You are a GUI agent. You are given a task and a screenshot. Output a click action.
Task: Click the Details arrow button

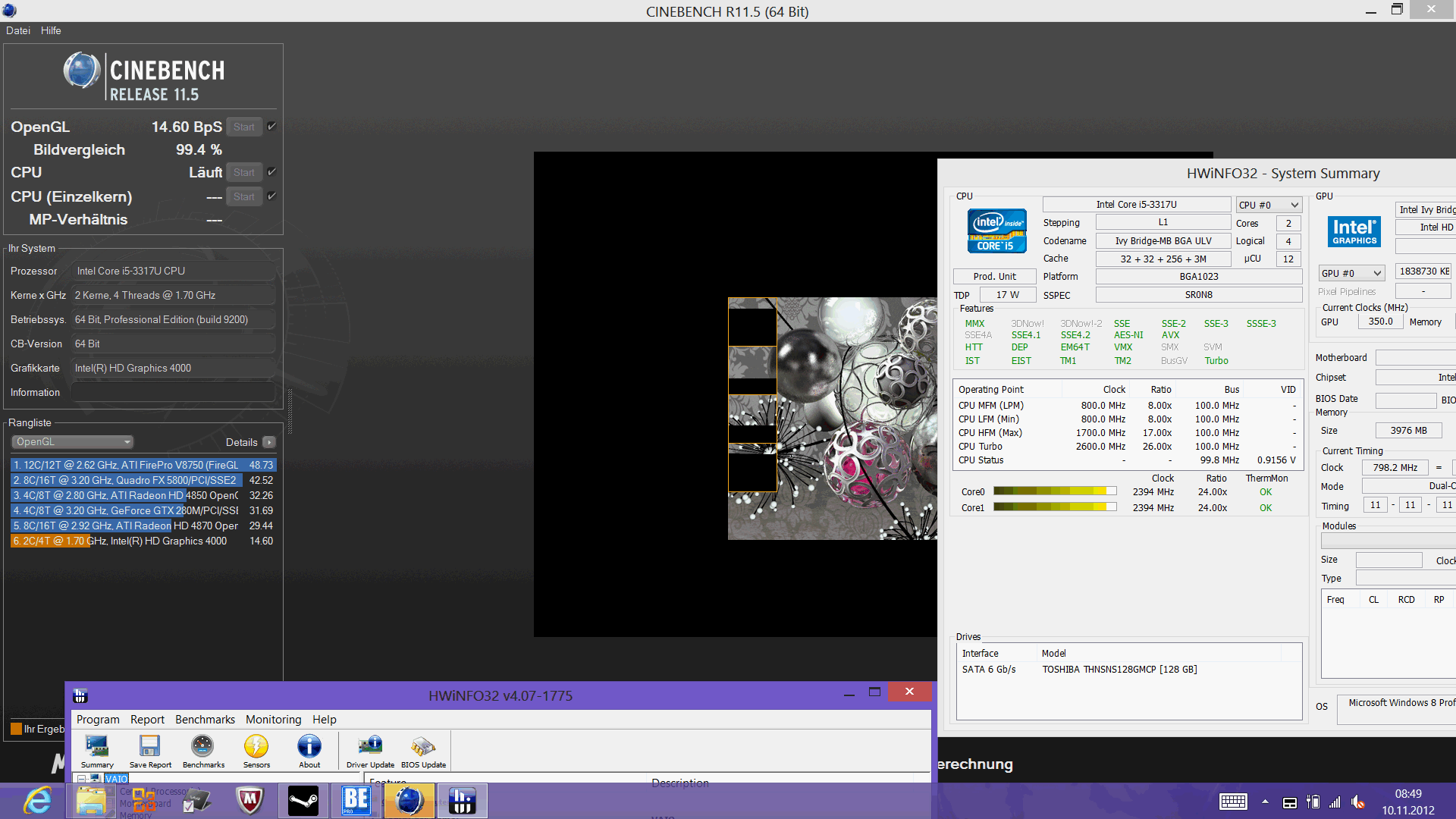(268, 442)
